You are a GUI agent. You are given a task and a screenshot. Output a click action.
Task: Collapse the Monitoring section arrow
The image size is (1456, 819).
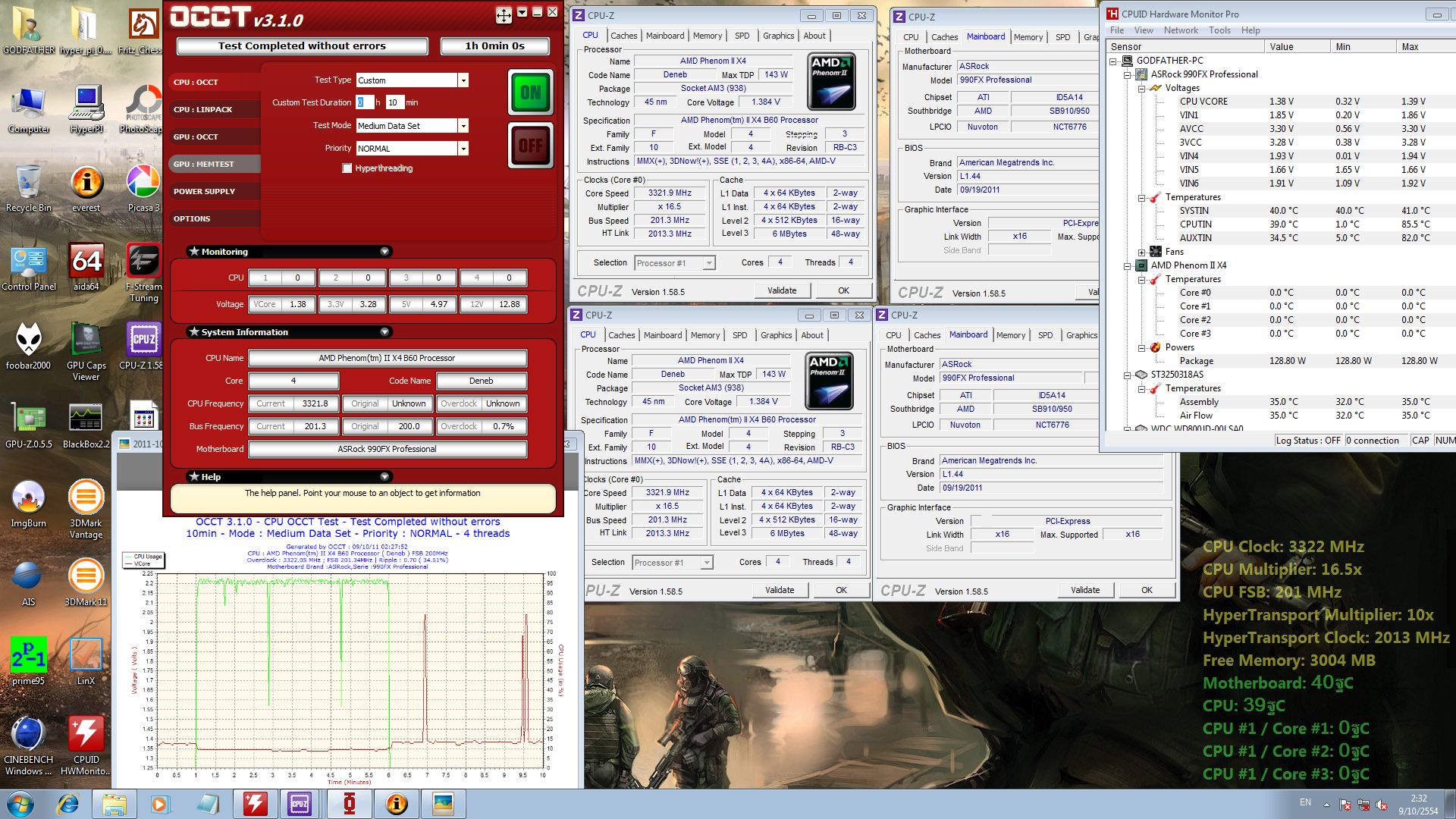pos(384,252)
